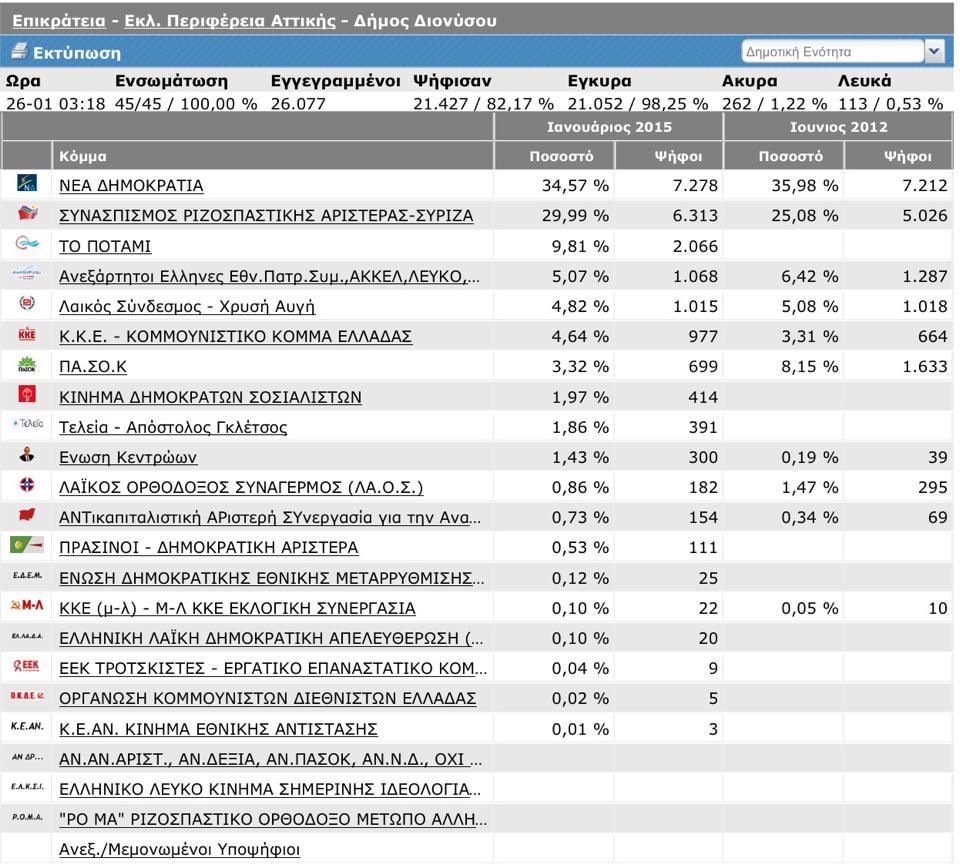The image size is (960, 865).
Task: Open the ΛΑΪΚΟΣ ΟΡΘΟΔΟΞΟΣ ΣΥΝΑΓΕΡΜΟΣ link
Action: (x=241, y=487)
